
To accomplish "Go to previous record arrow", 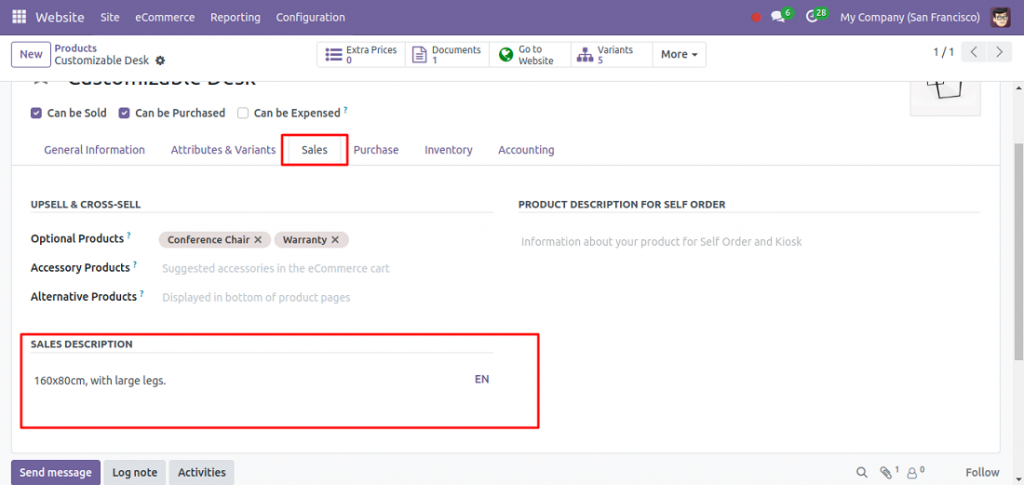I will click(x=974, y=52).
